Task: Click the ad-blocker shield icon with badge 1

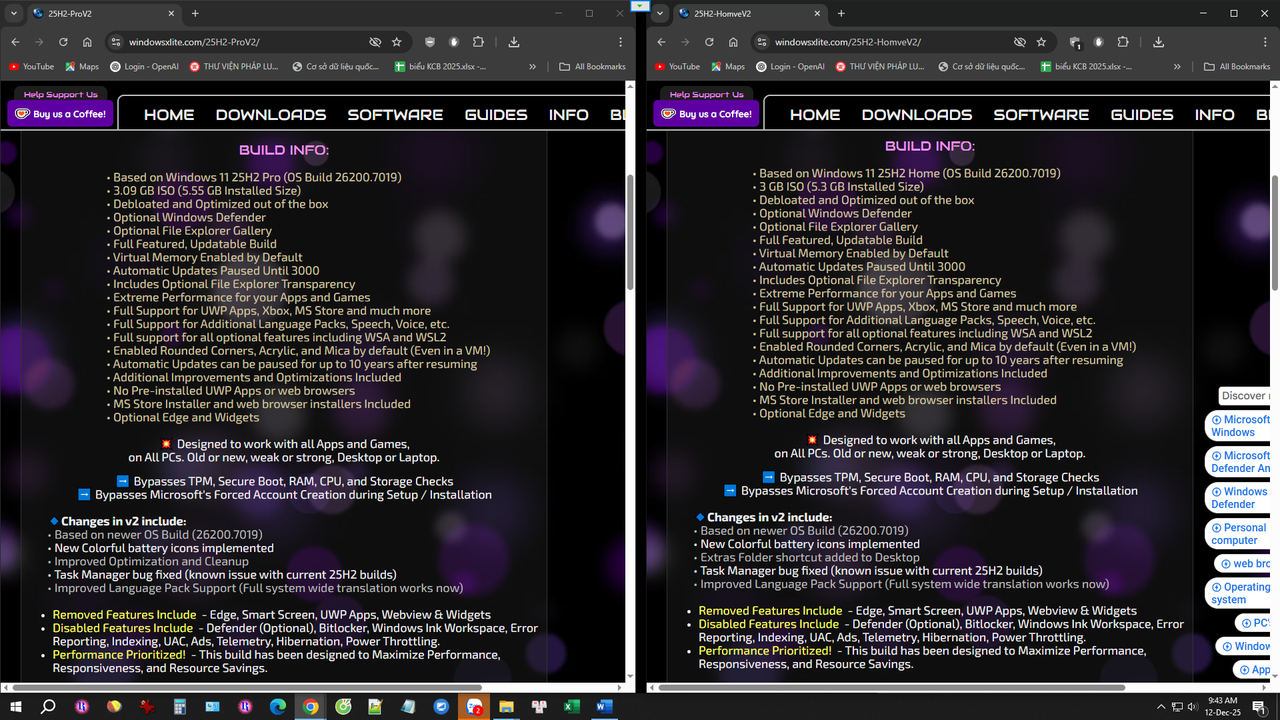Action: 1075,42
